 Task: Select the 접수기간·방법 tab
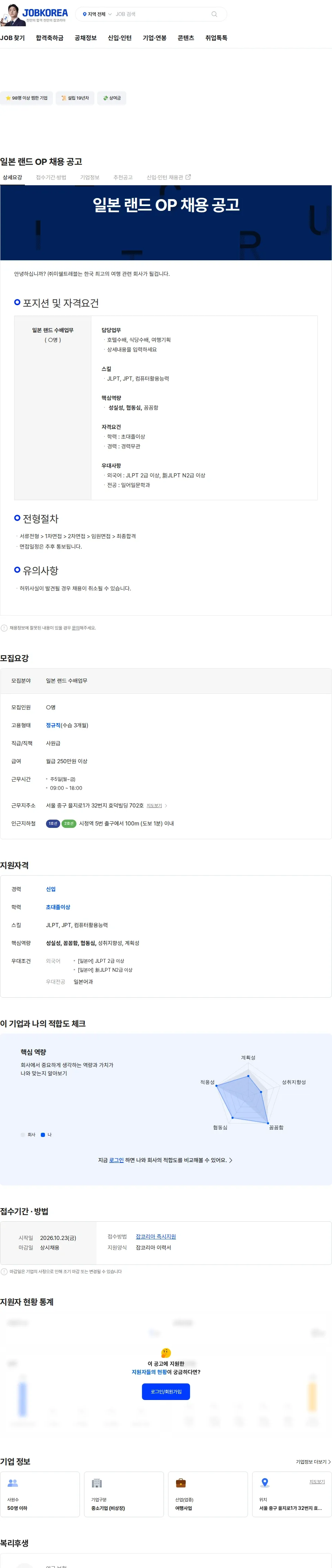(x=51, y=178)
